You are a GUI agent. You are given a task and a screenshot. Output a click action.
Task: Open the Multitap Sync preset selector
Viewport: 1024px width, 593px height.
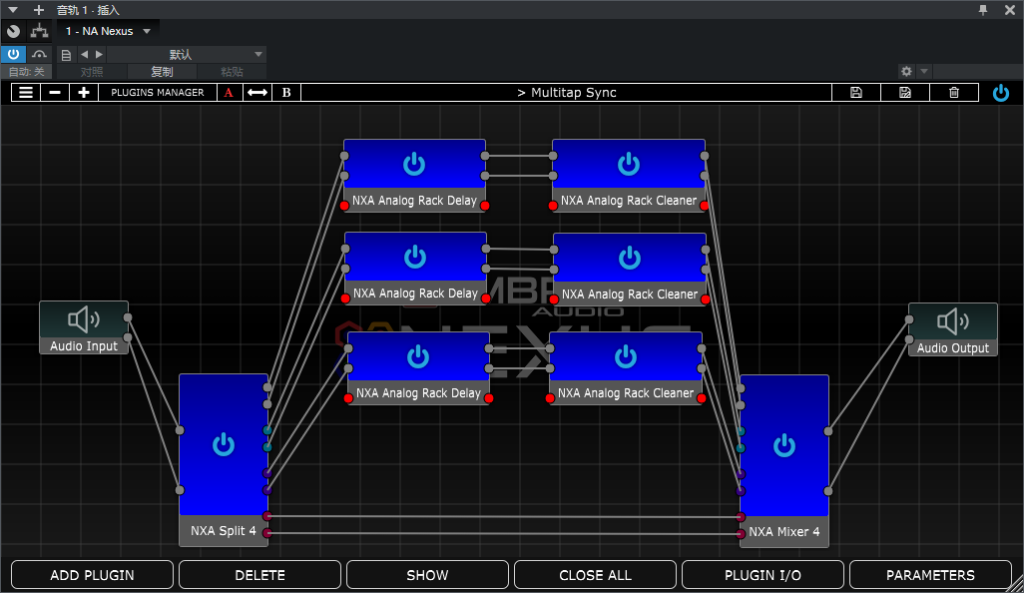(x=566, y=93)
